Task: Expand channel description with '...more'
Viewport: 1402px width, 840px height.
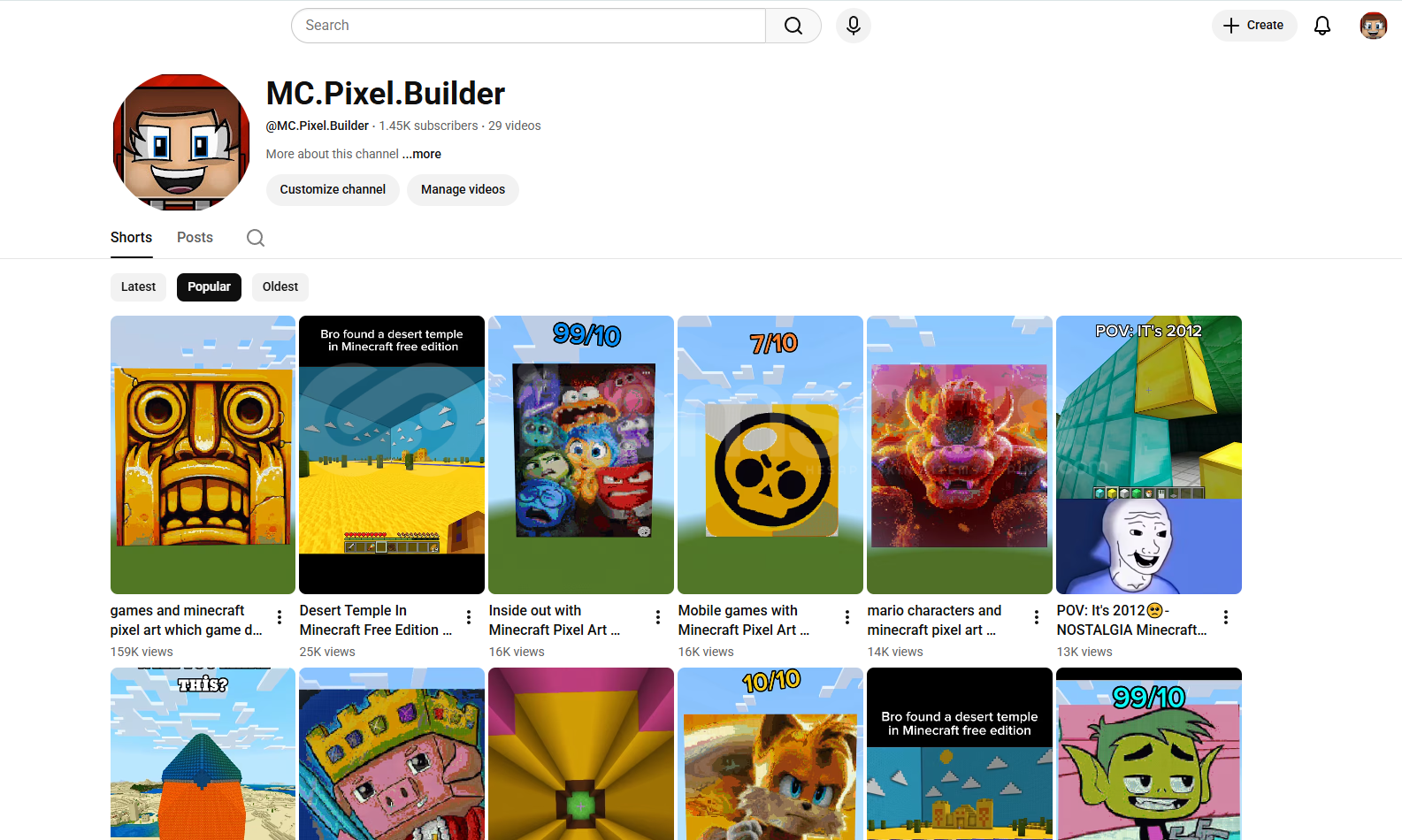Action: click(422, 154)
